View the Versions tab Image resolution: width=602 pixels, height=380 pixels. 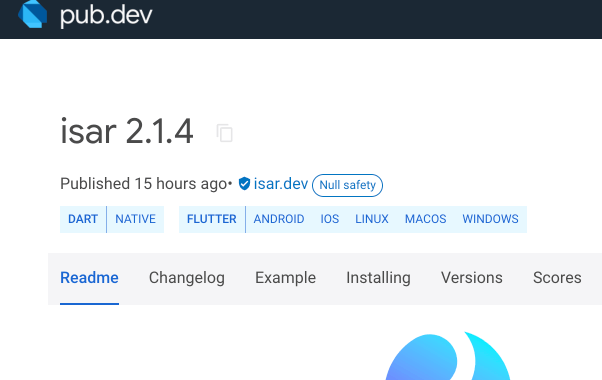pos(471,278)
